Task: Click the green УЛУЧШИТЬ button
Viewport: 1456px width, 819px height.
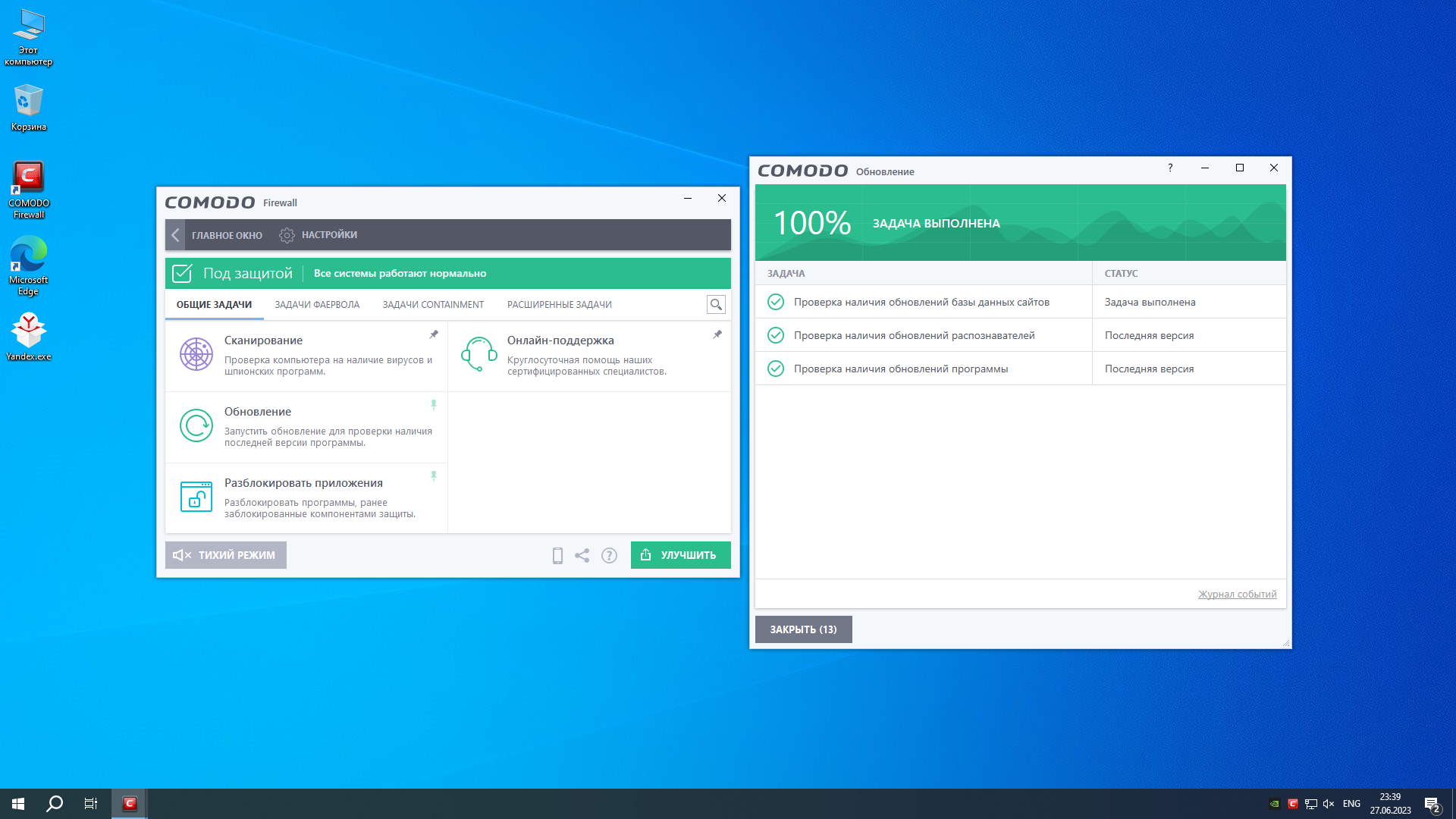Action: (x=680, y=555)
